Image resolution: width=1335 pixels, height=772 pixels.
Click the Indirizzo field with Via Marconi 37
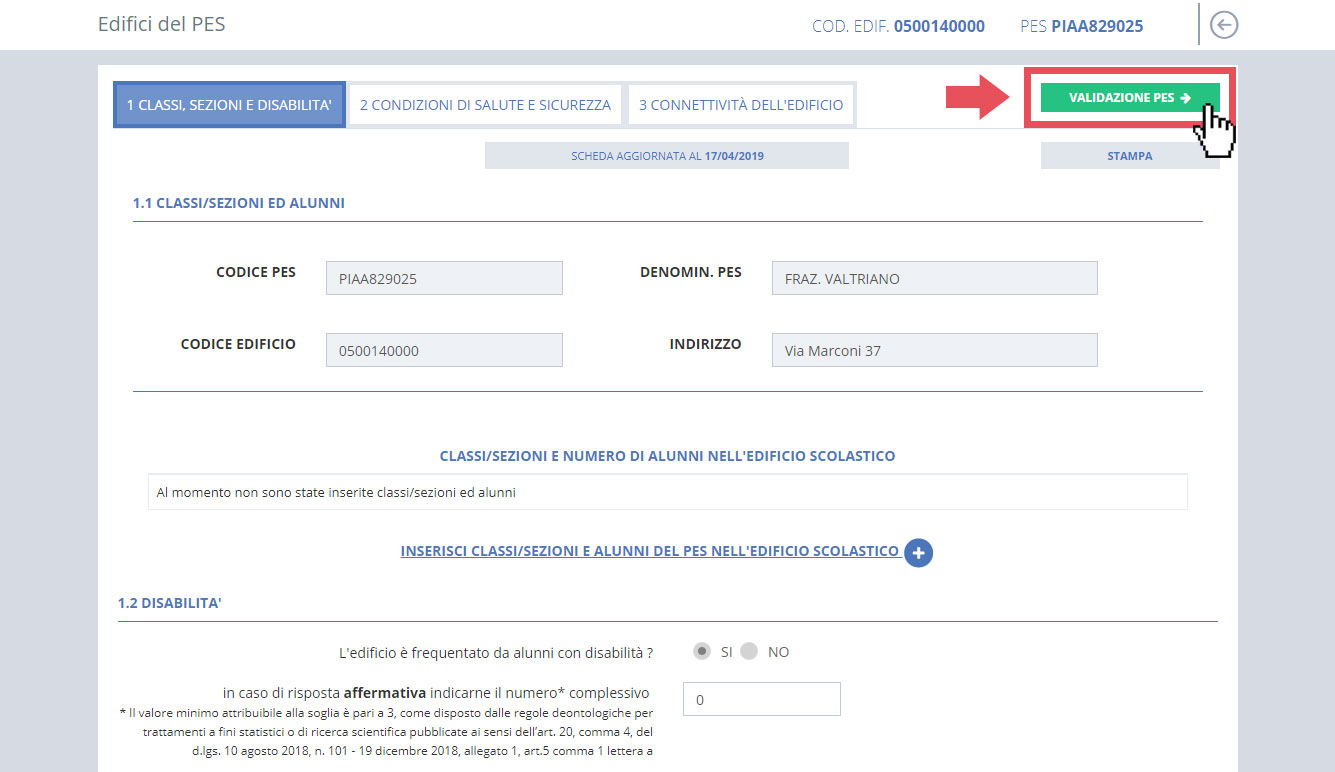[934, 351]
